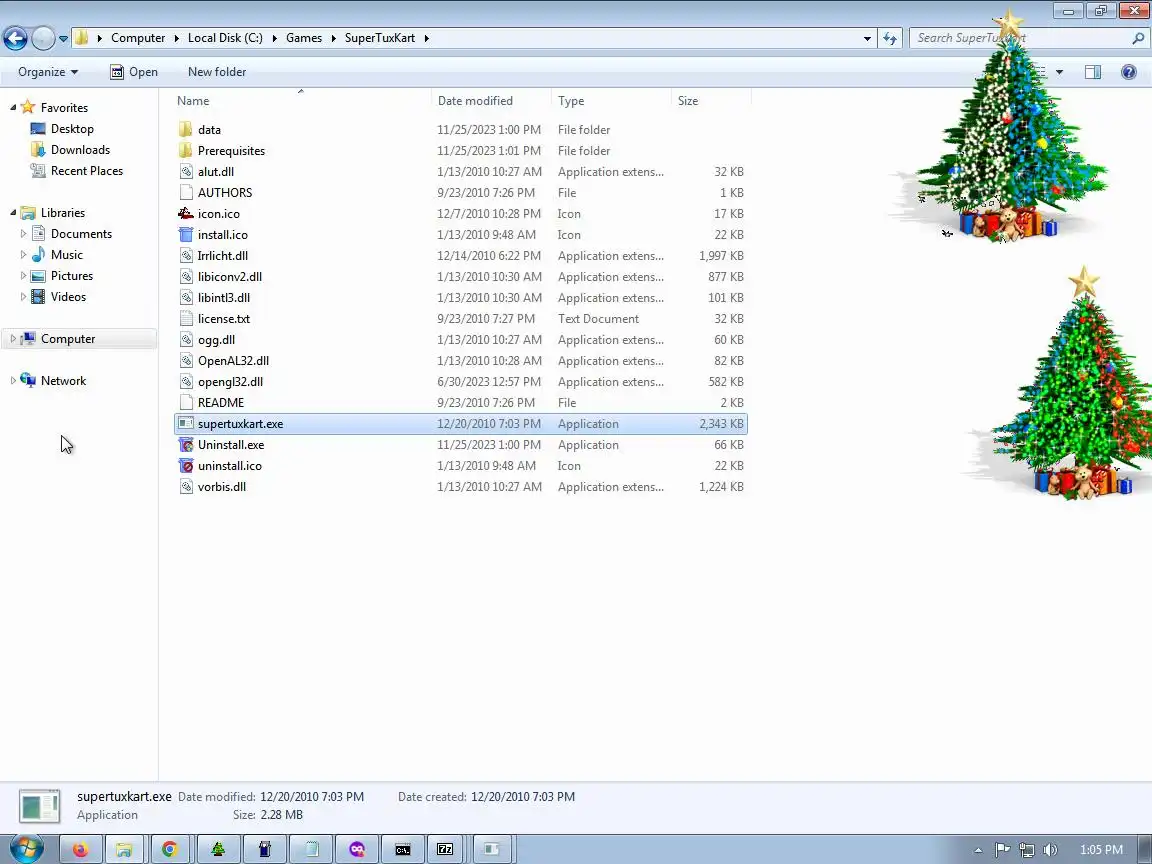Viewport: 1152px width, 864px height.
Task: Collapse the Favorites group in sidebar
Action: click(x=12, y=107)
